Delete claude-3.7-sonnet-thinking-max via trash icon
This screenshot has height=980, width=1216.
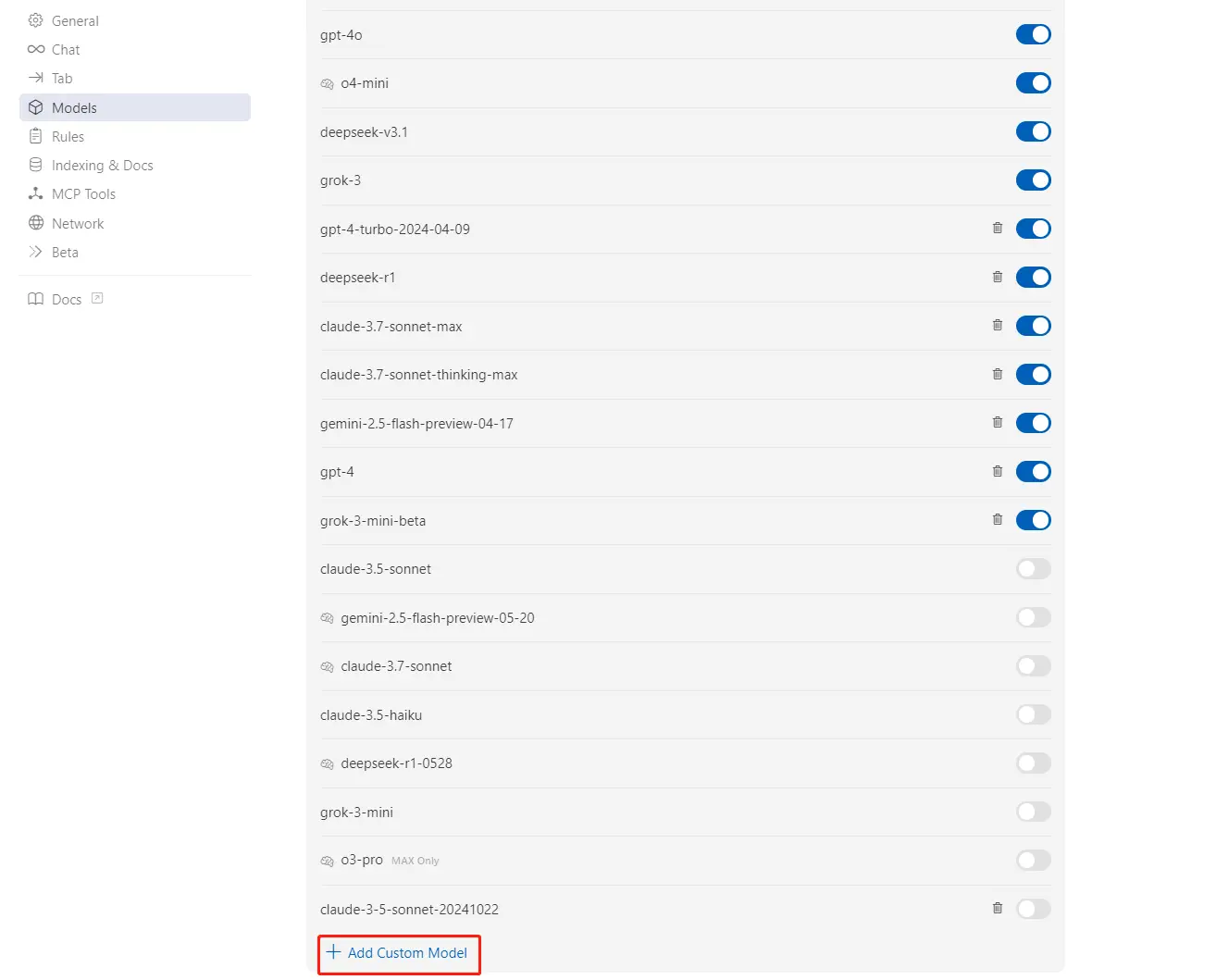tap(998, 374)
